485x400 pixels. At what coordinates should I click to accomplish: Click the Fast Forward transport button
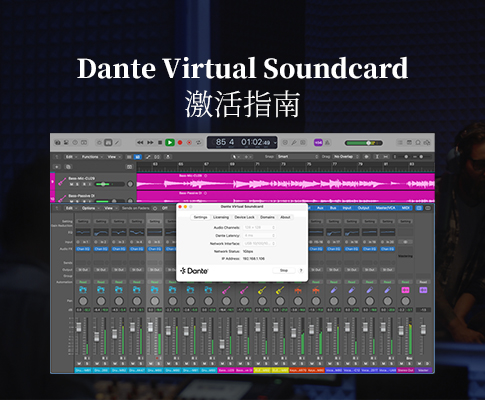pyautogui.click(x=150, y=142)
